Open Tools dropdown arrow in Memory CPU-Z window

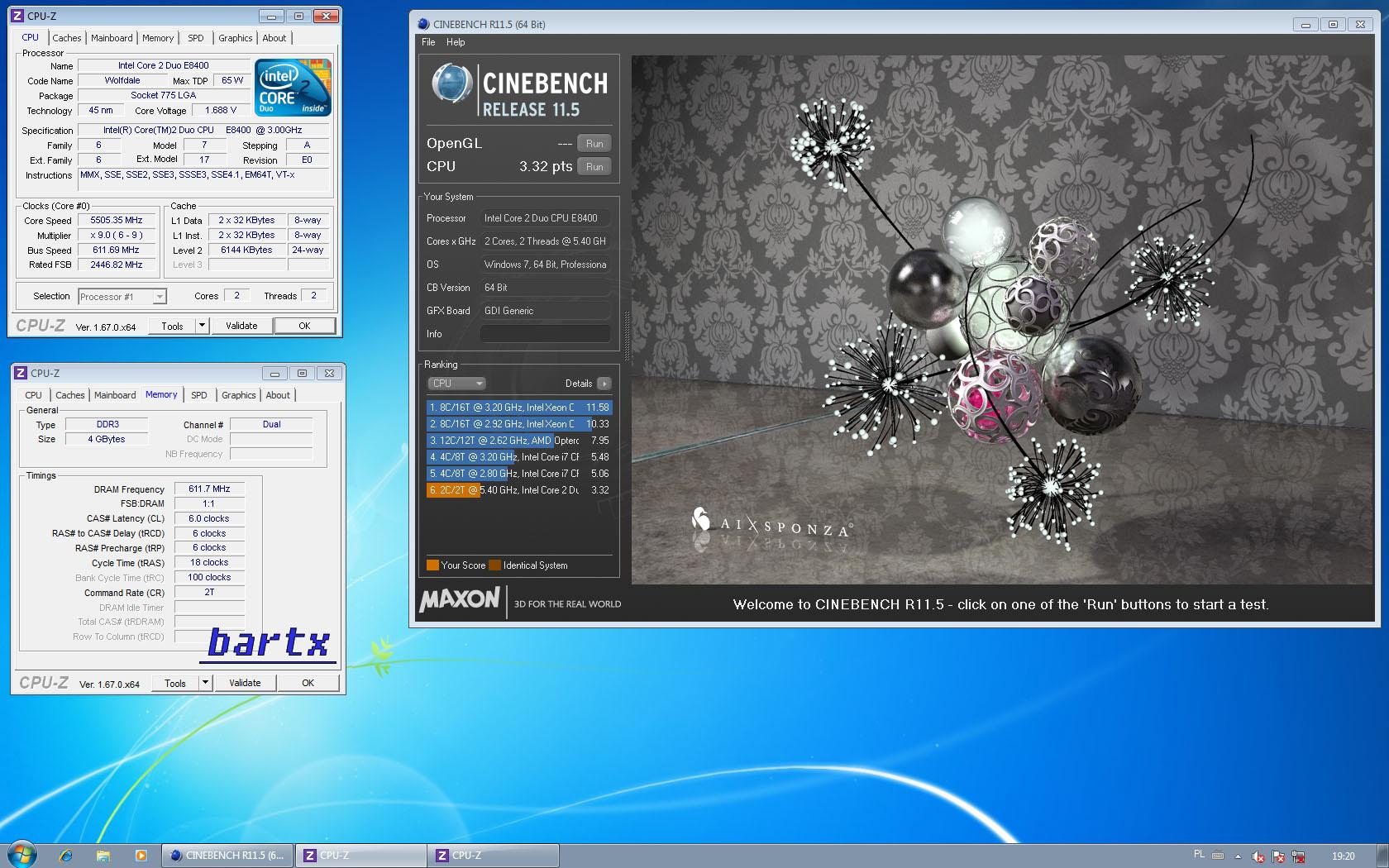206,683
